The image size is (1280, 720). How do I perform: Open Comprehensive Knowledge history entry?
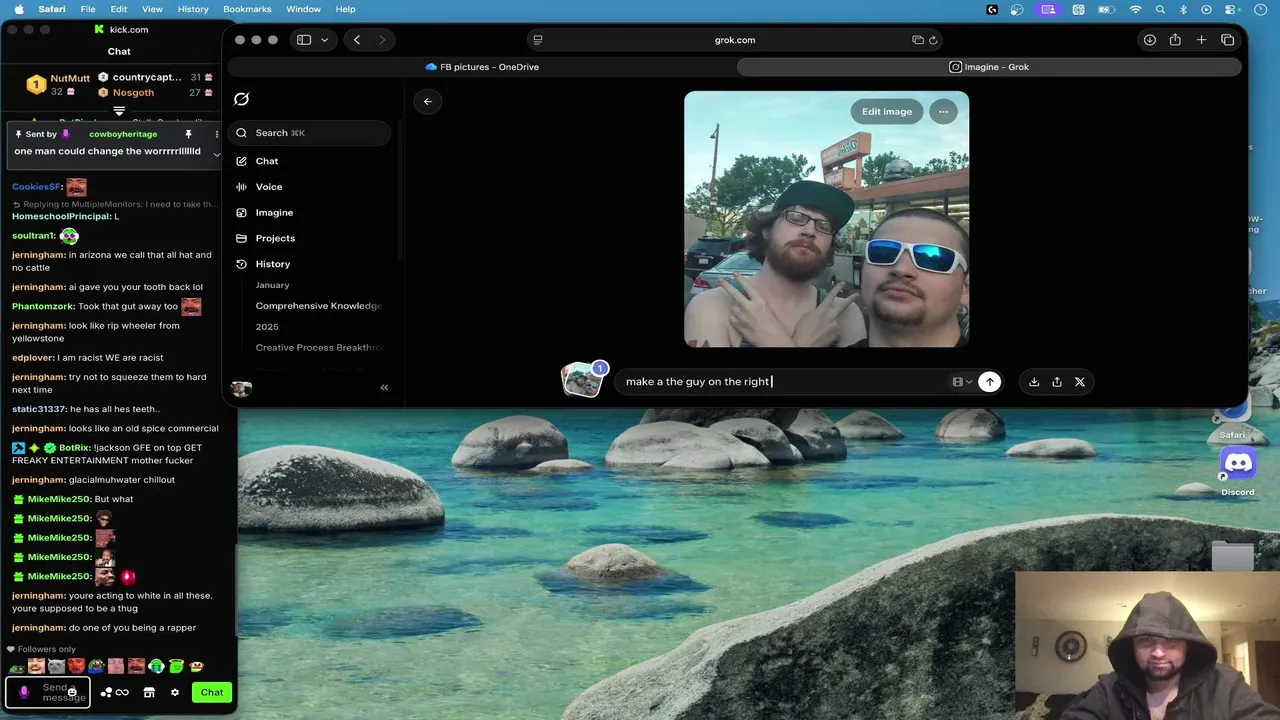click(x=319, y=306)
